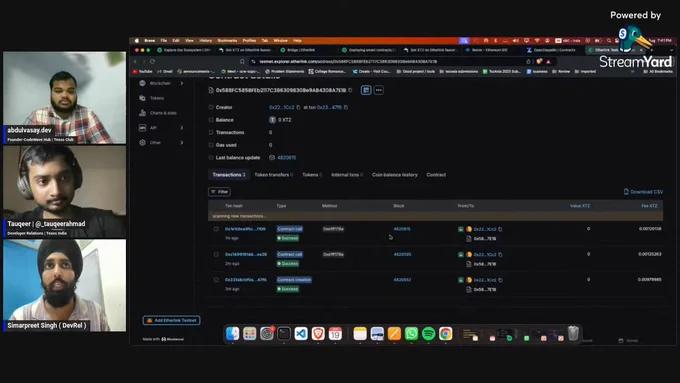The width and height of the screenshot is (680, 383).
Task: Open the Profiles menu in menu bar
Action: point(249,41)
